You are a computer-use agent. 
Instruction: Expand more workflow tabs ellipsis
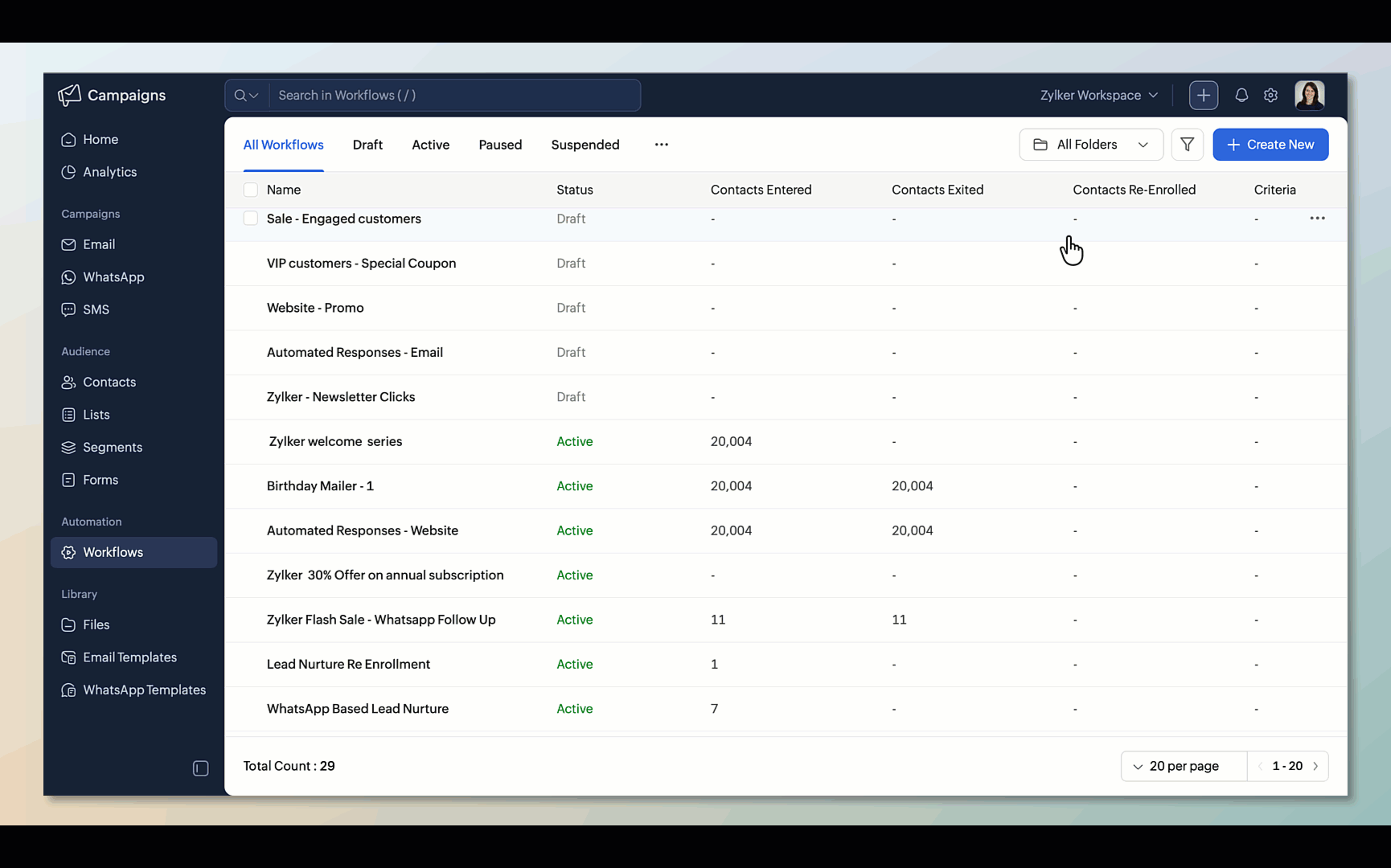click(x=661, y=145)
